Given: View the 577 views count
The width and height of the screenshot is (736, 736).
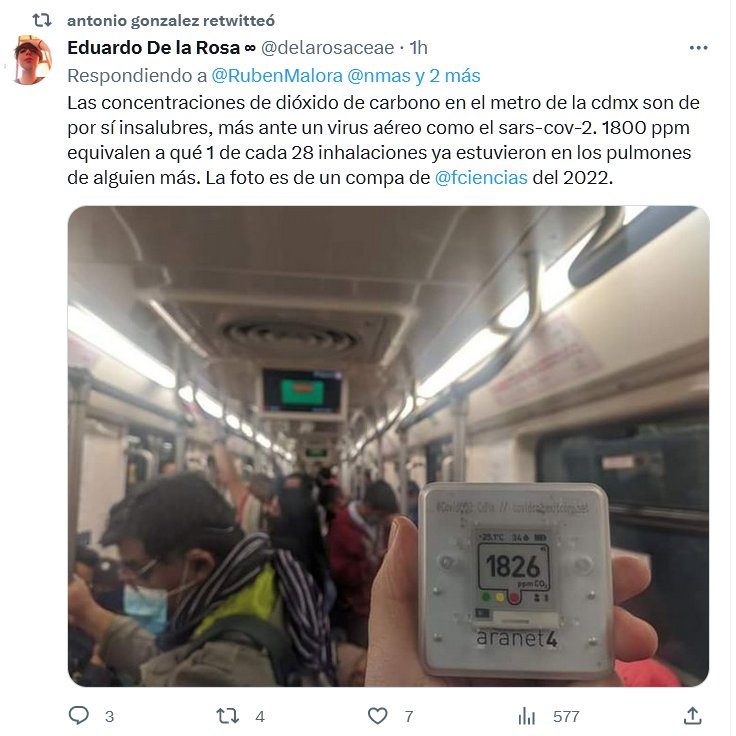Looking at the screenshot, I should click(x=566, y=716).
